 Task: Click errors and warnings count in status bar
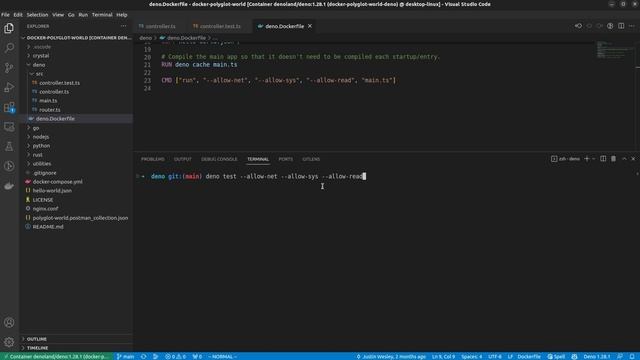click(x=176, y=356)
